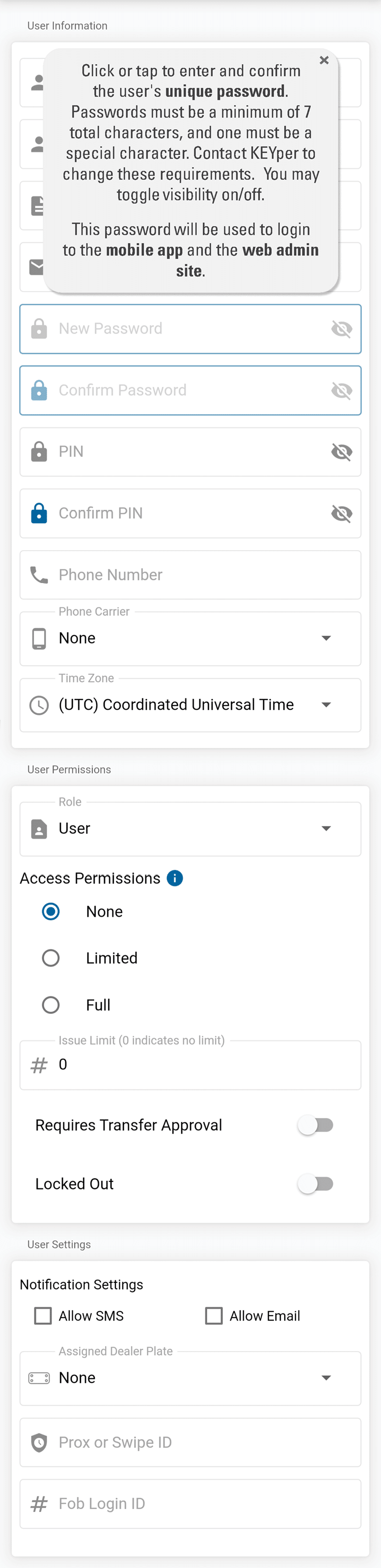Click the hash icon in Fob Login ID
The width and height of the screenshot is (381, 1568).
tap(39, 1504)
